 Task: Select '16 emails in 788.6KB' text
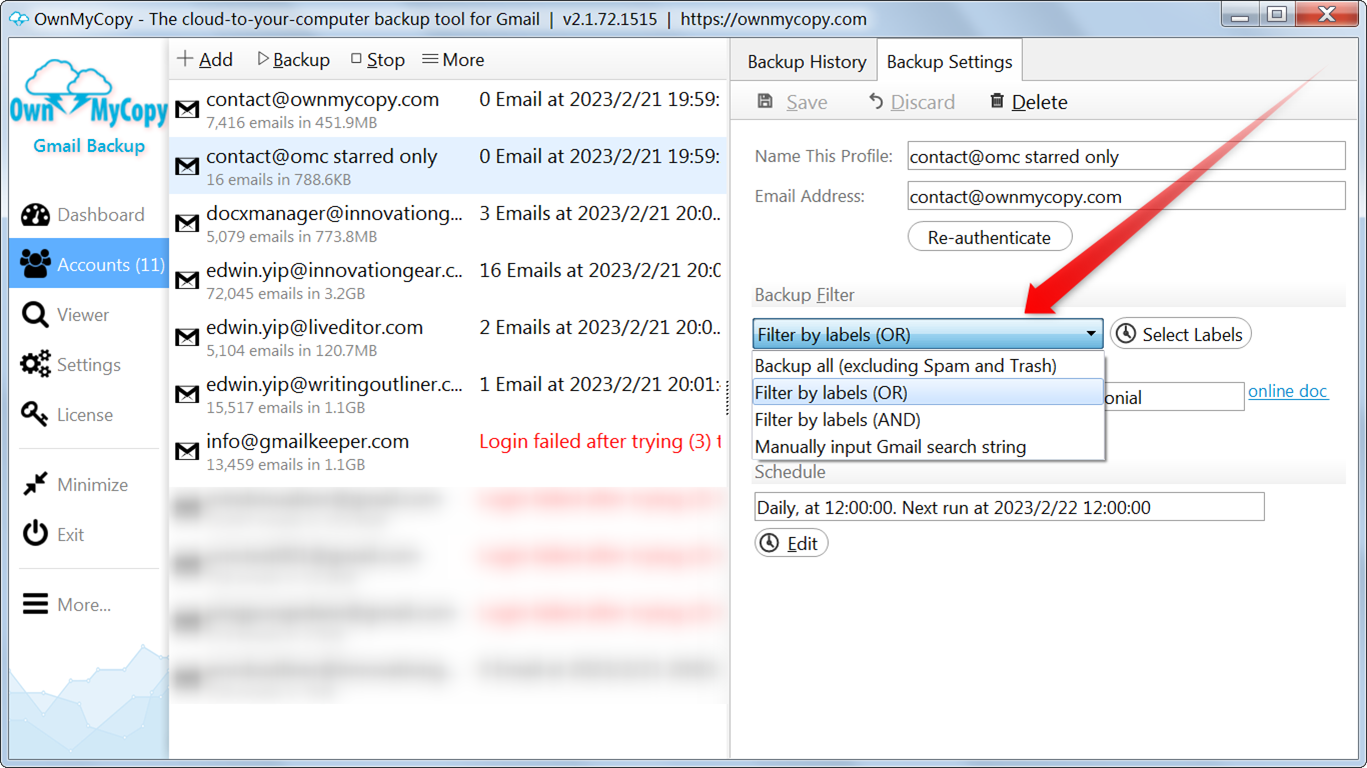(x=279, y=179)
